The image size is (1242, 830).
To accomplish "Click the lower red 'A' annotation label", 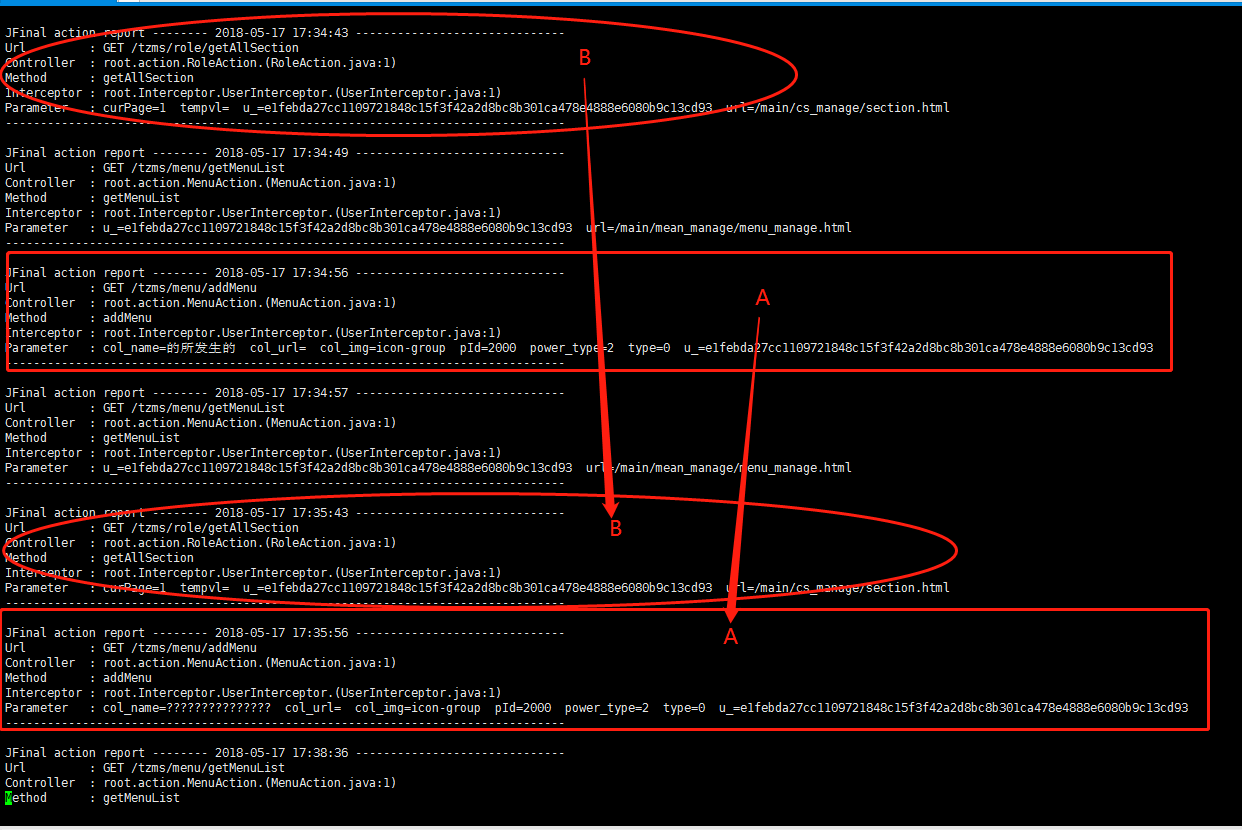I will pyautogui.click(x=731, y=637).
